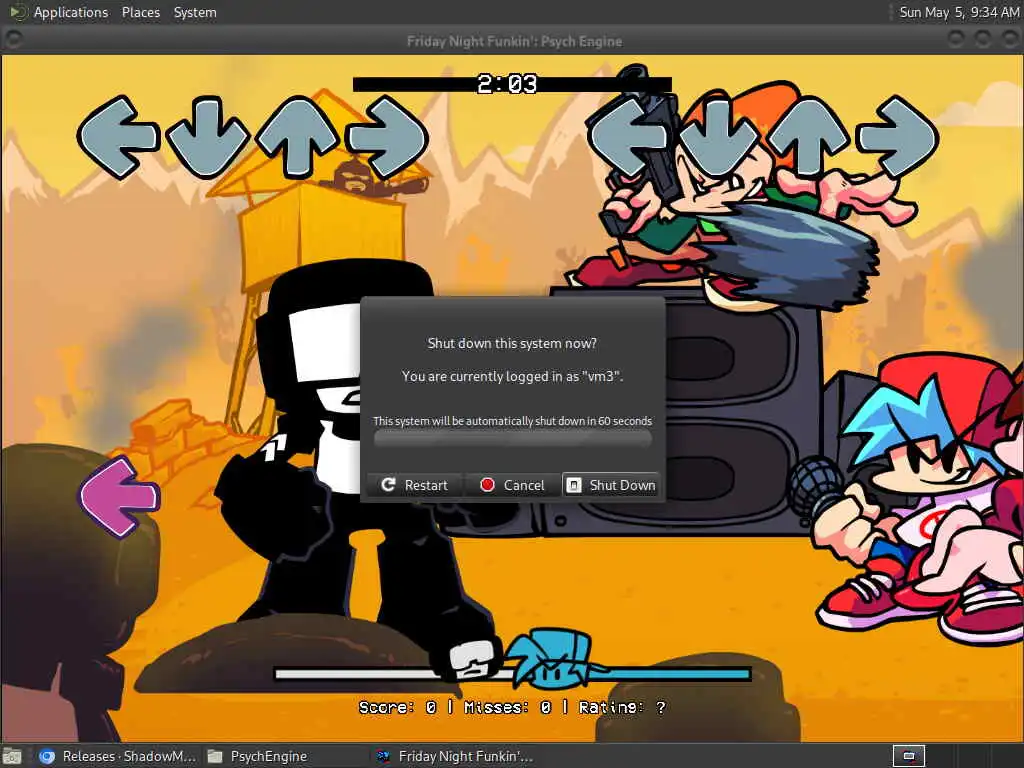Click the Shut Down power icon
Image resolution: width=1024 pixels, height=768 pixels.
point(573,485)
